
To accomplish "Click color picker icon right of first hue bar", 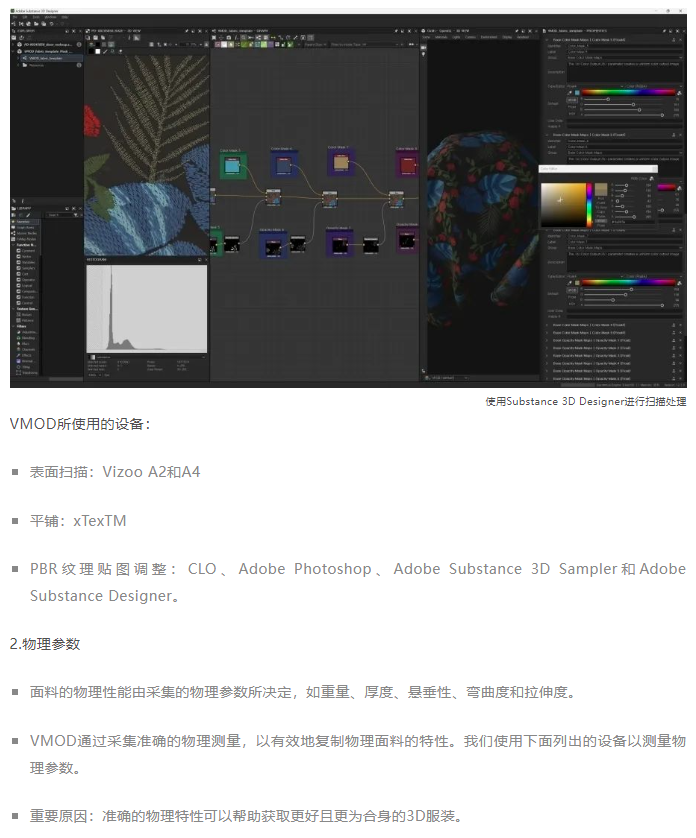I will coord(680,92).
